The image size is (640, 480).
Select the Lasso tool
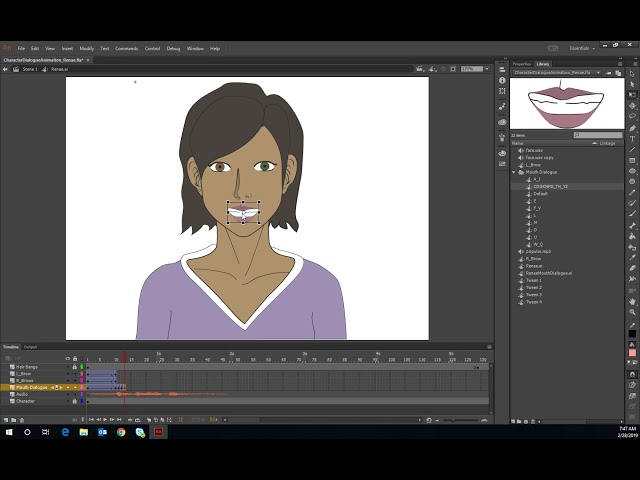tap(632, 116)
